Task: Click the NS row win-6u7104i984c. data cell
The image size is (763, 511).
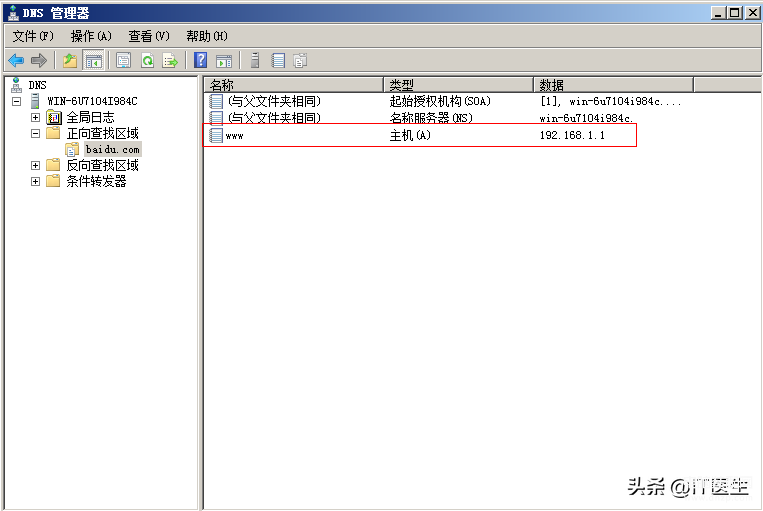Action: pyautogui.click(x=586, y=118)
